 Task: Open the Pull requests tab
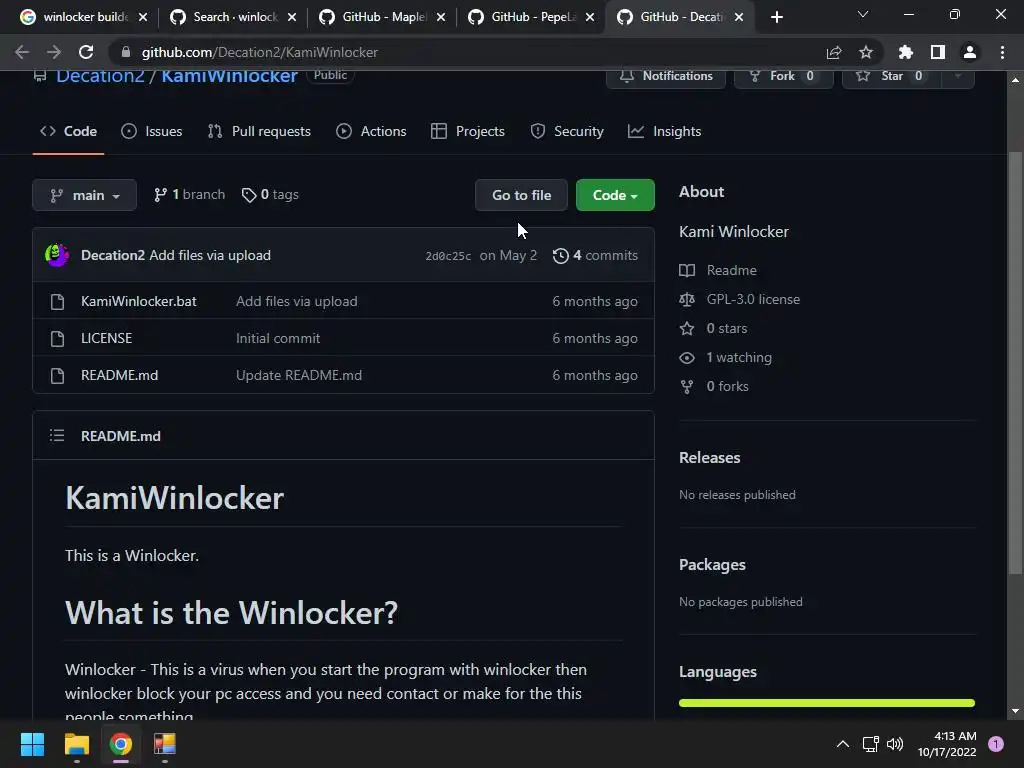259,131
